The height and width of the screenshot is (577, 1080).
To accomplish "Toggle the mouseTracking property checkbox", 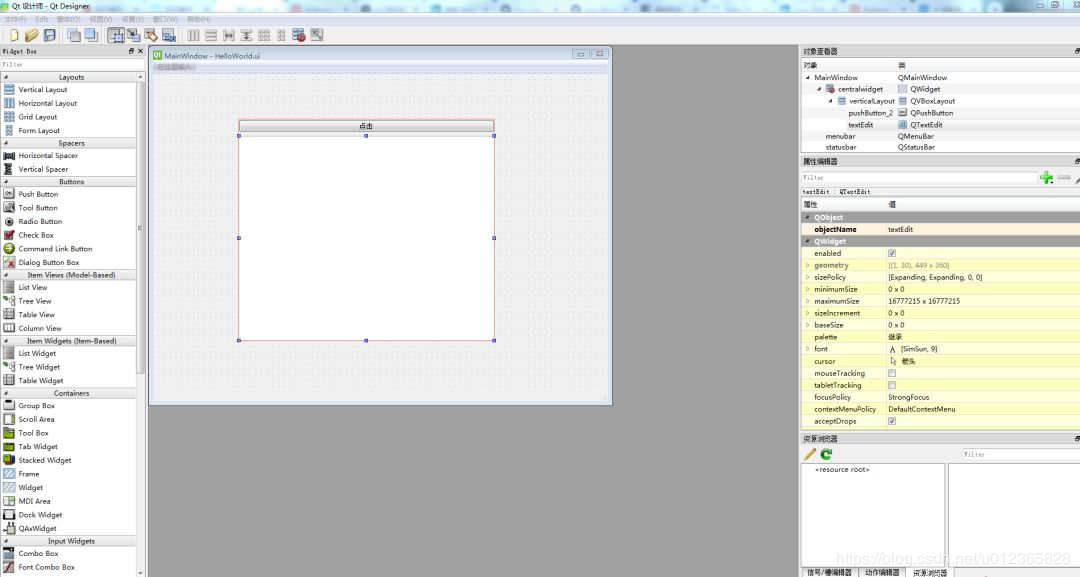I will click(x=892, y=373).
